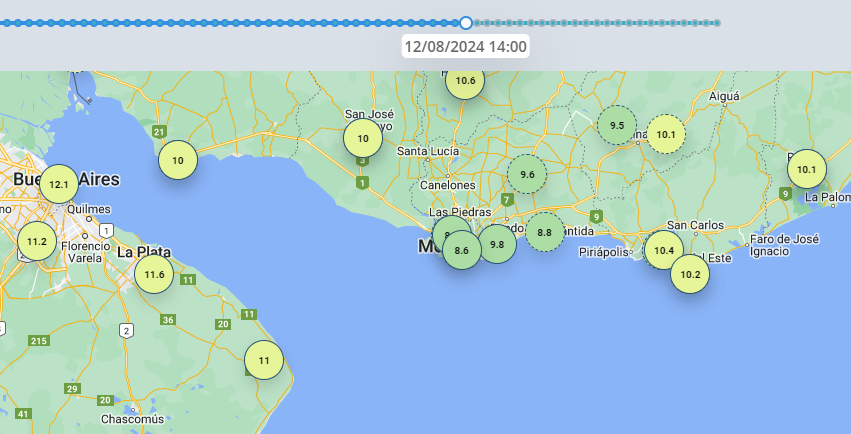851x434 pixels.
Task: Click the La Plata city label
Action: click(x=144, y=252)
